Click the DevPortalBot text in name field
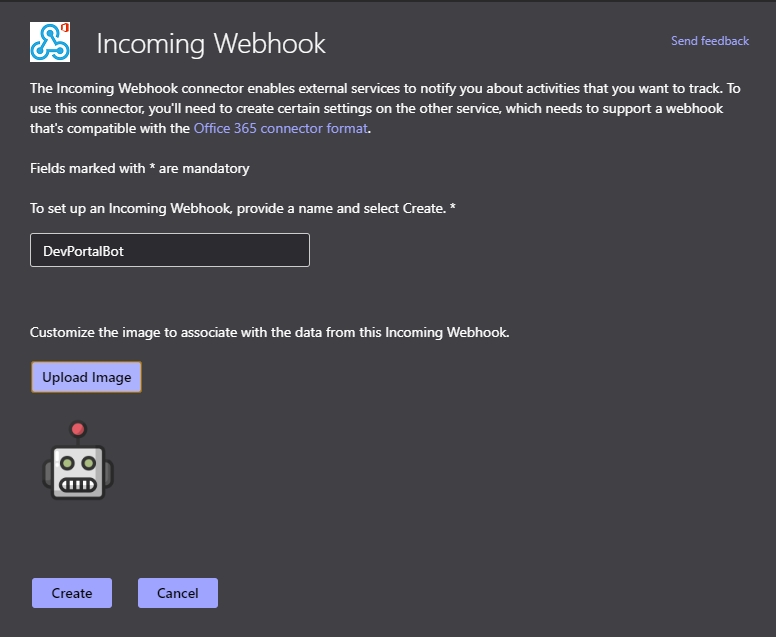The height and width of the screenshot is (637, 776). (x=83, y=251)
